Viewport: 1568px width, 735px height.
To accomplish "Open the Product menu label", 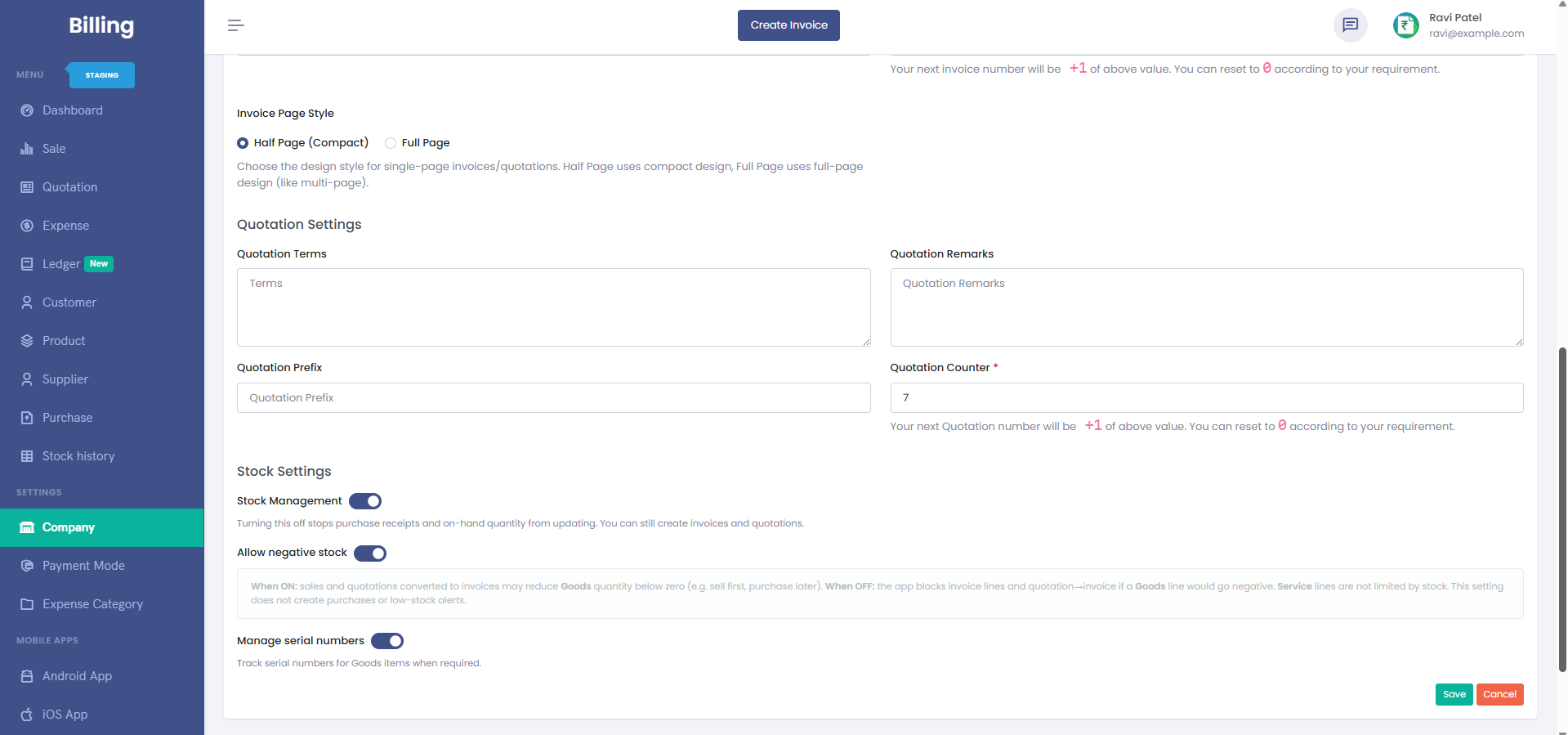I will coord(64,341).
